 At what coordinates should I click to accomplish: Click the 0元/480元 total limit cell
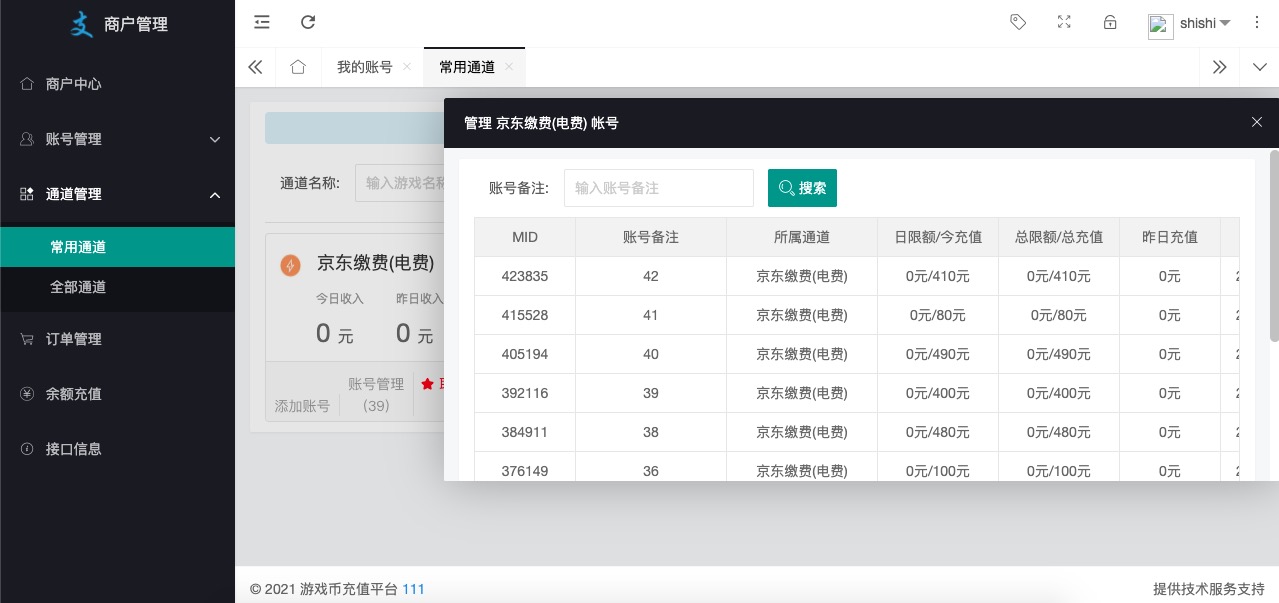[1059, 432]
